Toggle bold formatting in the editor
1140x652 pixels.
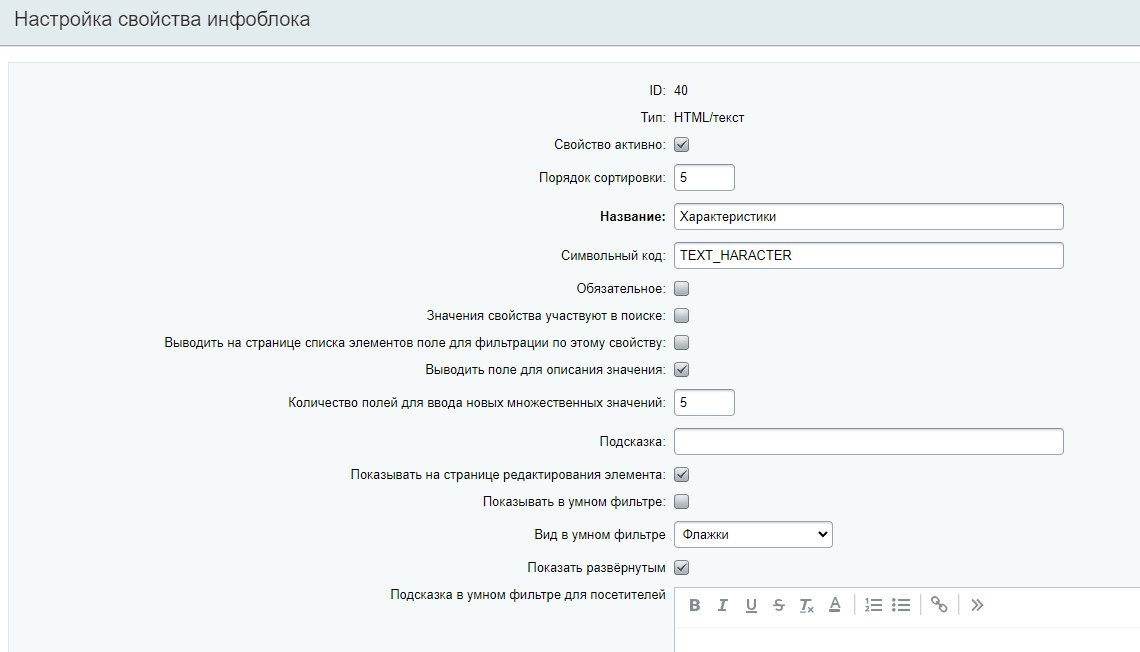695,605
